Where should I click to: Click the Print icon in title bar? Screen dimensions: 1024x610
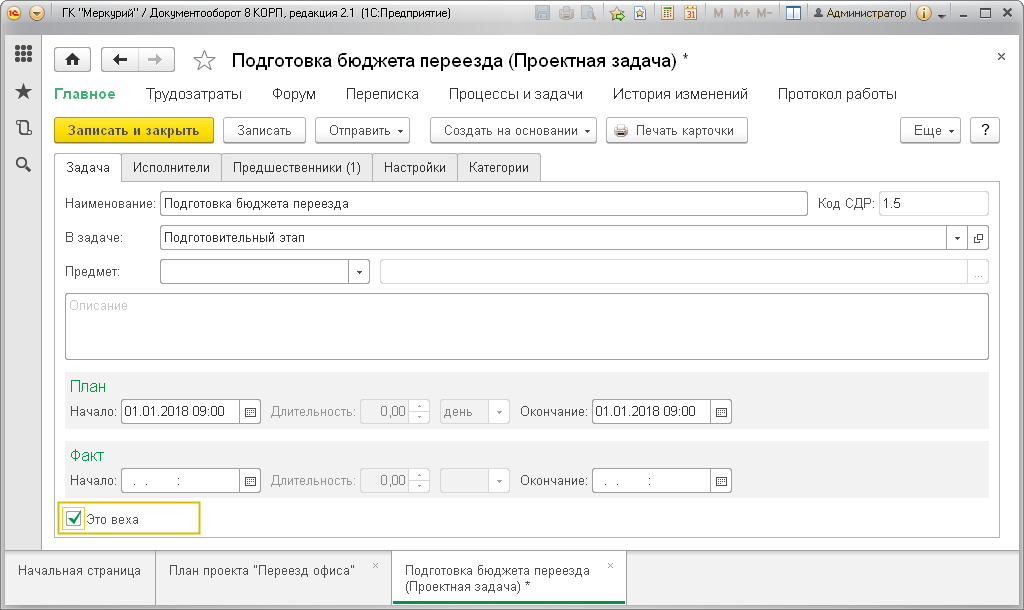pyautogui.click(x=566, y=13)
